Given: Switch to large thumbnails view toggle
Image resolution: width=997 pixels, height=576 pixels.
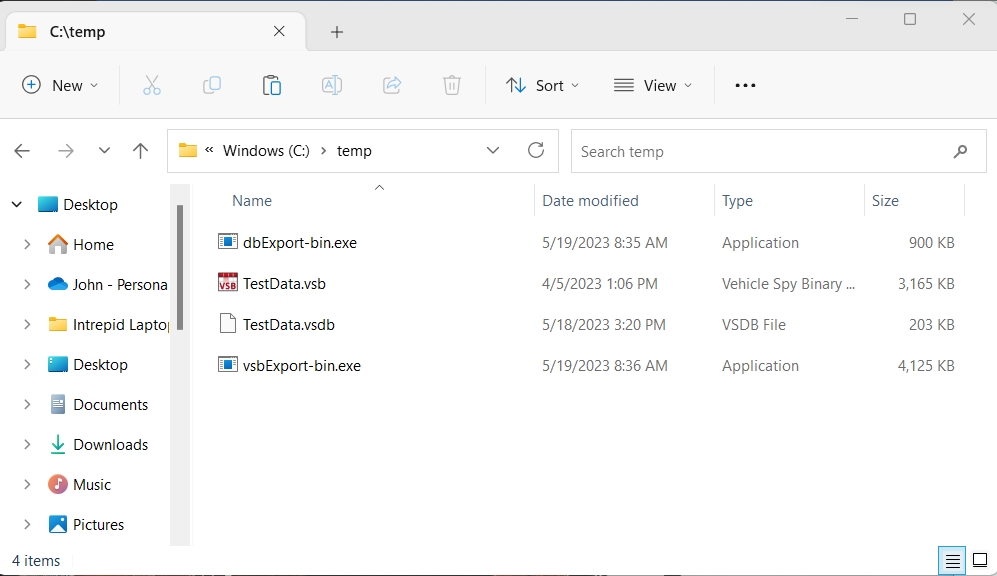Looking at the screenshot, I should click(x=981, y=561).
